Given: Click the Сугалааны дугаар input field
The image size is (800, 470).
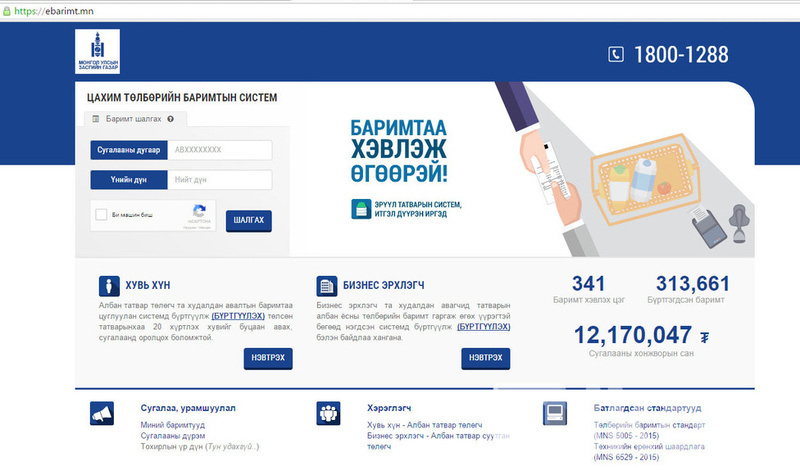Looking at the screenshot, I should [x=220, y=150].
